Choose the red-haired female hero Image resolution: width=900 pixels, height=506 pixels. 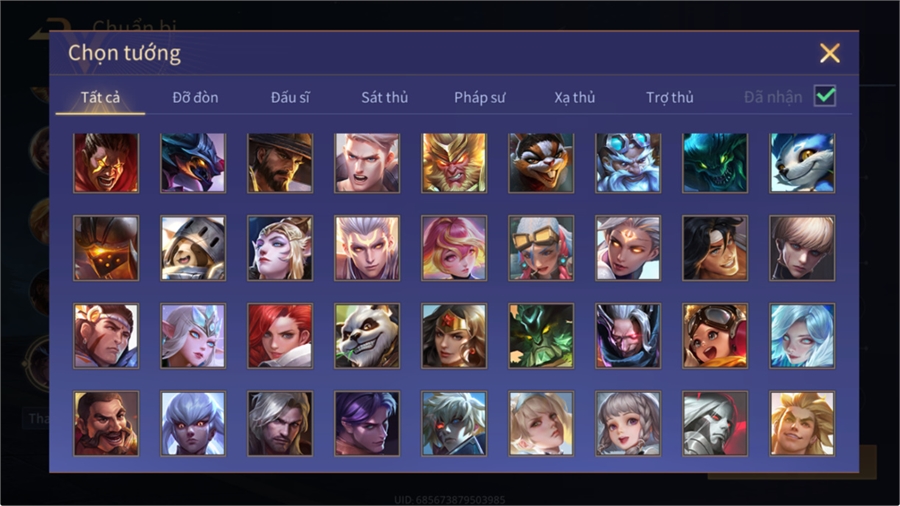280,336
